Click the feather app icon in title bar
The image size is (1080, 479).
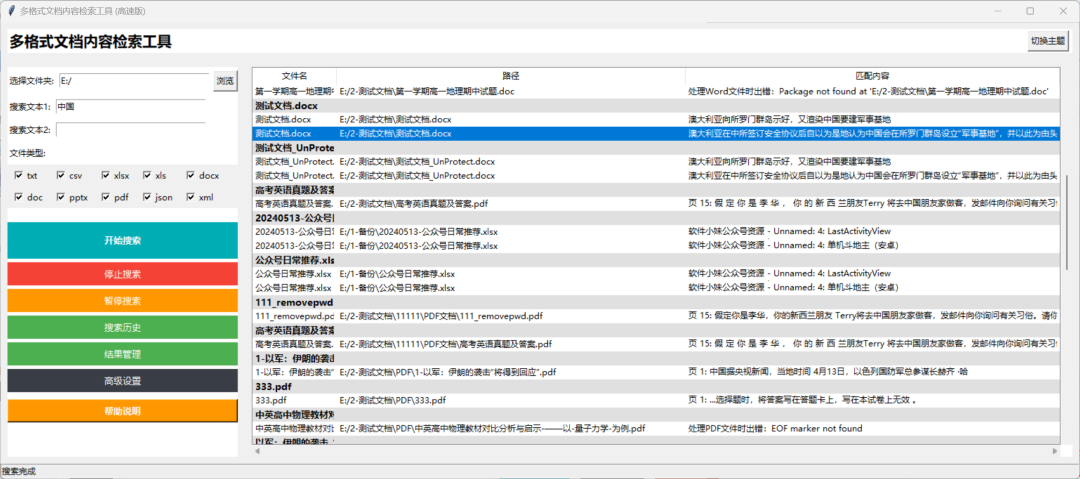pos(9,10)
